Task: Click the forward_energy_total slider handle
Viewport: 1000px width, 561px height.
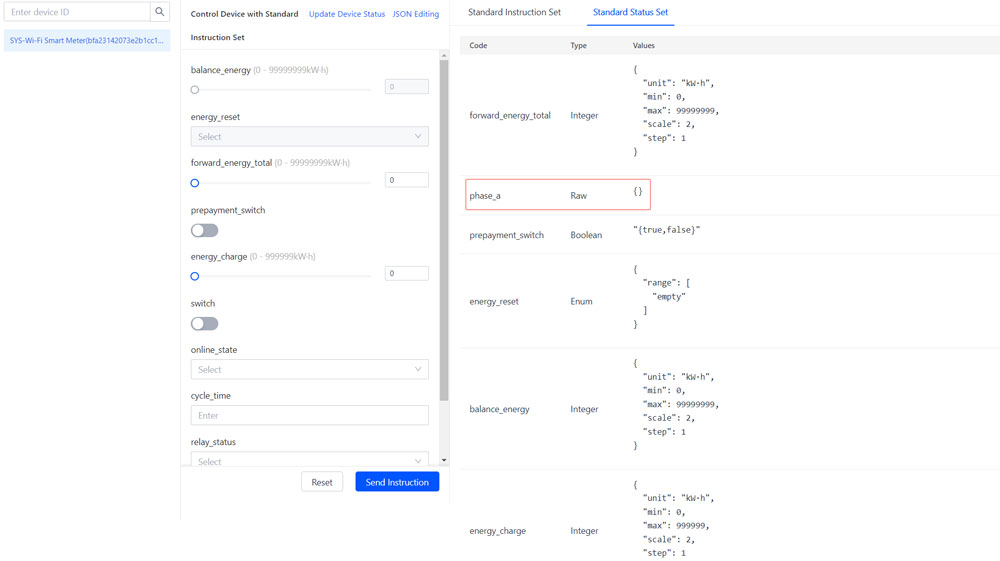Action: [195, 183]
